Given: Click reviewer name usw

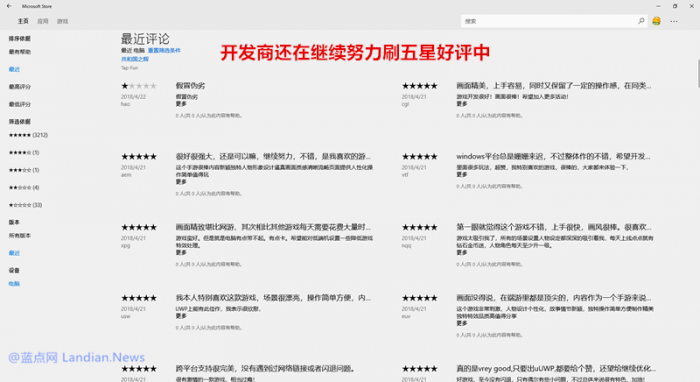Looking at the screenshot, I should [125, 316].
